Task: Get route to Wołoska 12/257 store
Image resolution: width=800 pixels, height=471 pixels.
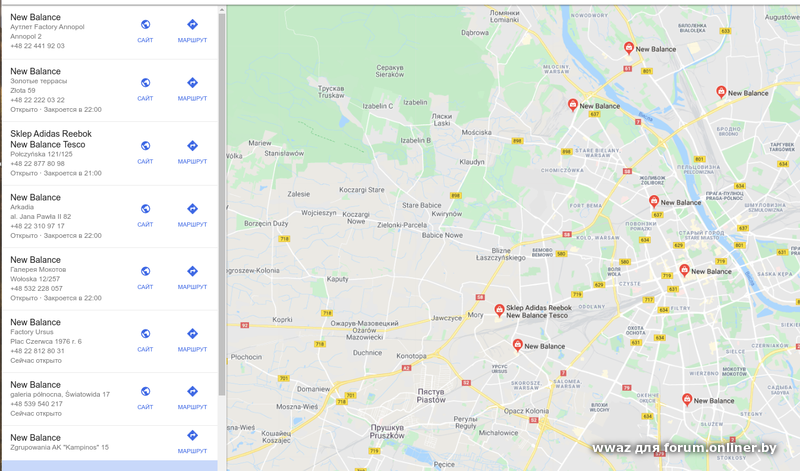Action: tap(192, 271)
